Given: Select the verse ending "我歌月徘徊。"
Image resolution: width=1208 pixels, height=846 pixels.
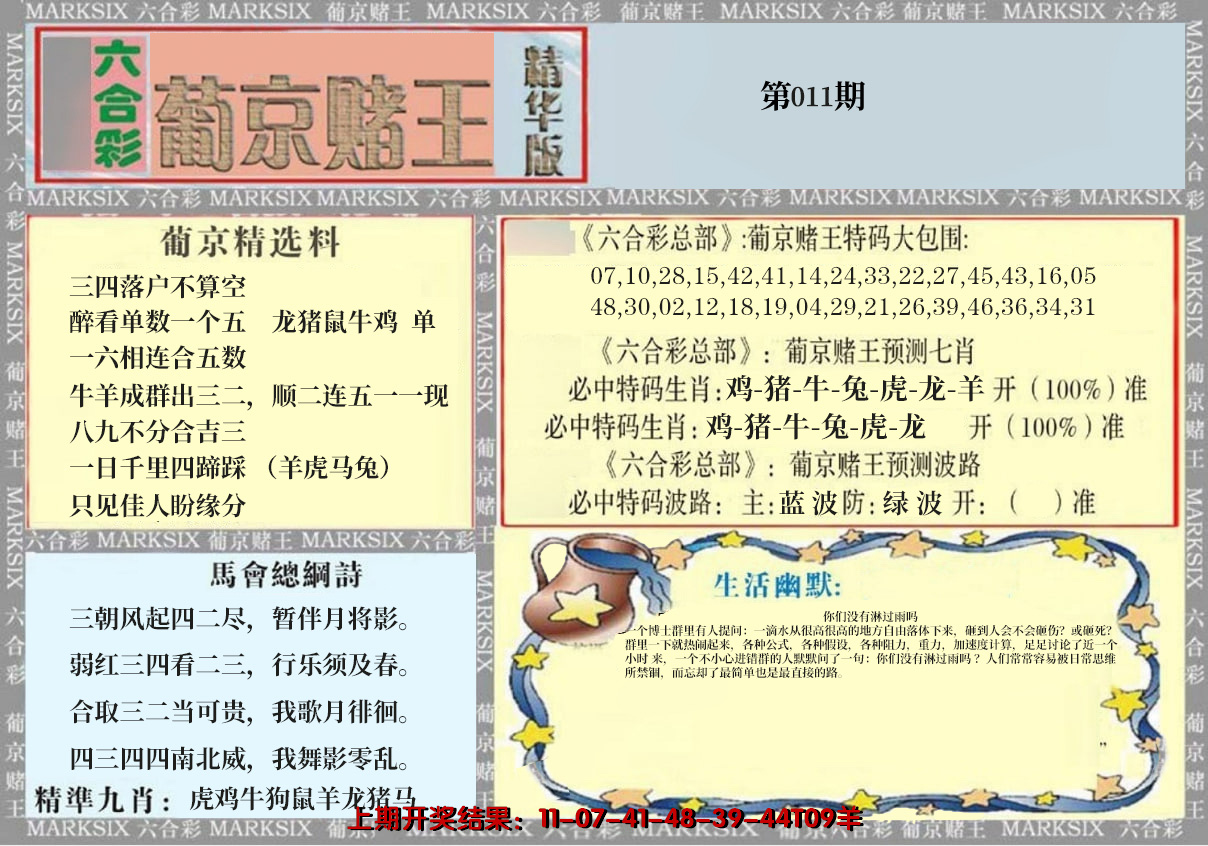Looking at the screenshot, I should pyautogui.click(x=341, y=713).
